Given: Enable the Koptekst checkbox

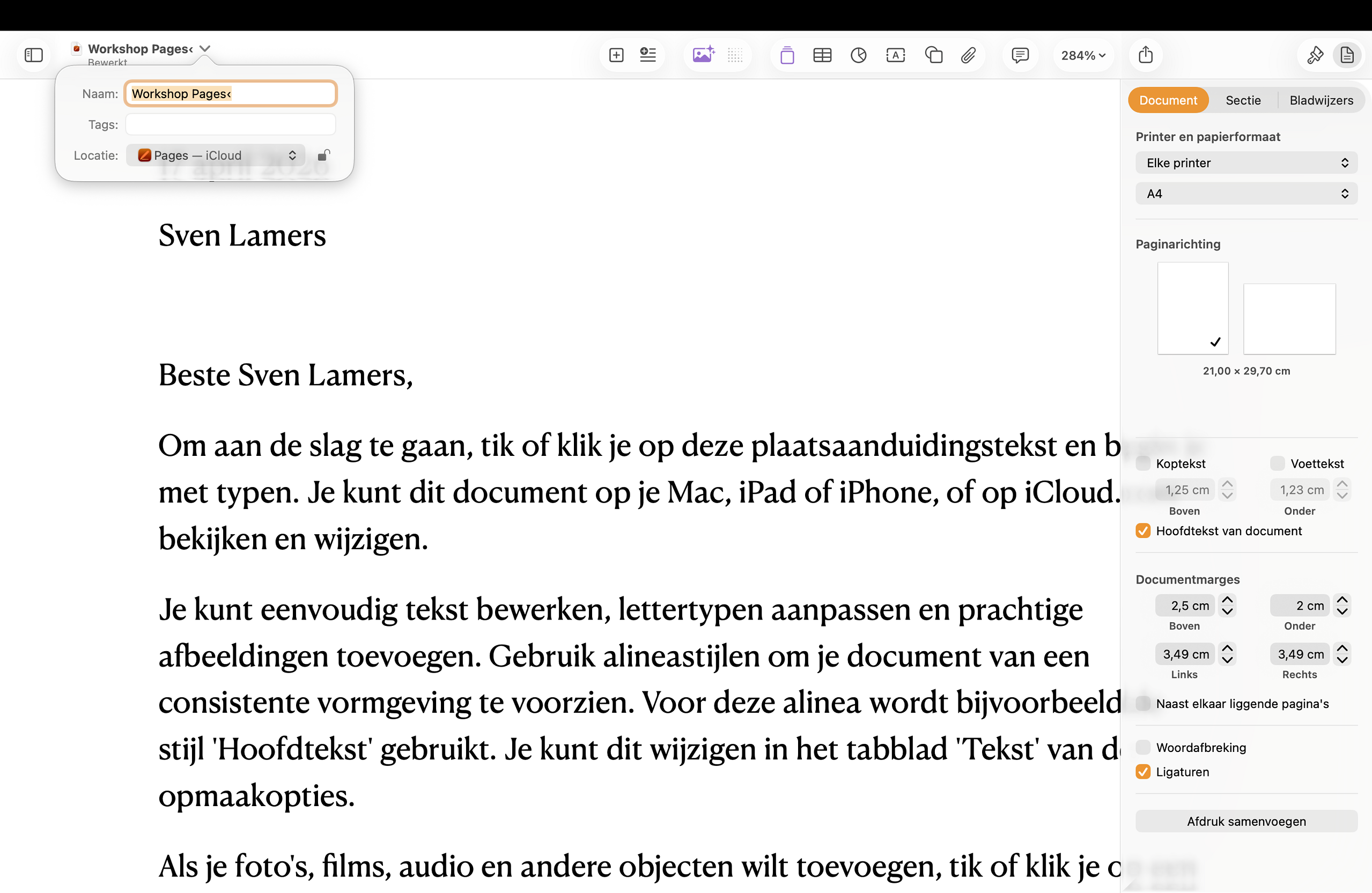Looking at the screenshot, I should tap(1143, 463).
